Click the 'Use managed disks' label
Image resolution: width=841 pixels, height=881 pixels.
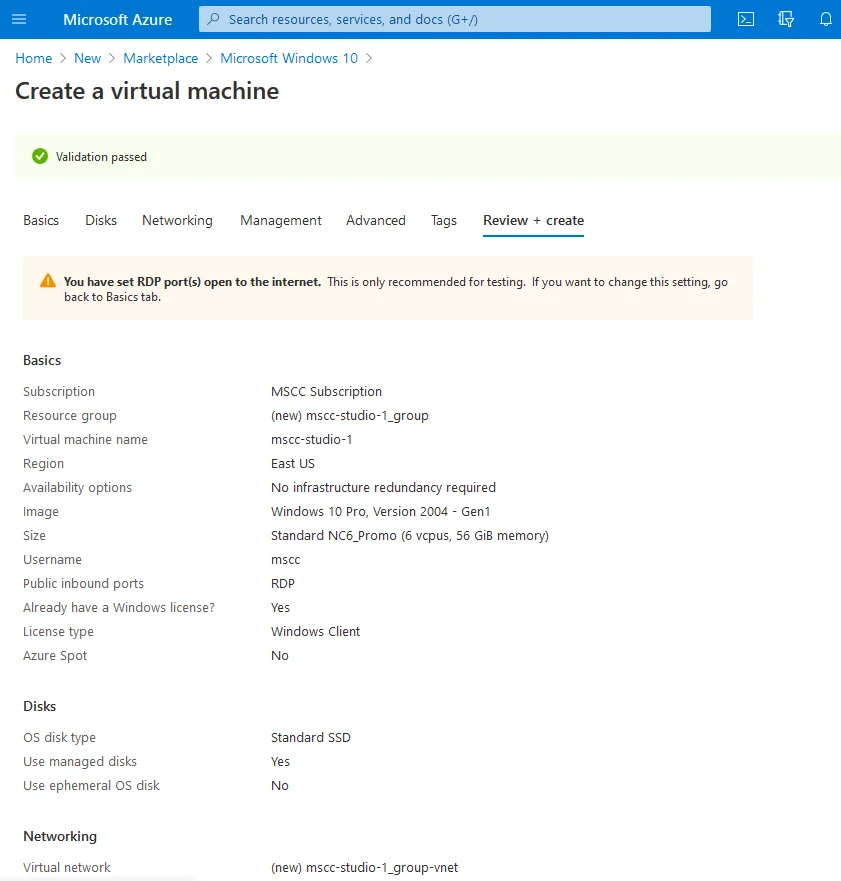(x=80, y=762)
